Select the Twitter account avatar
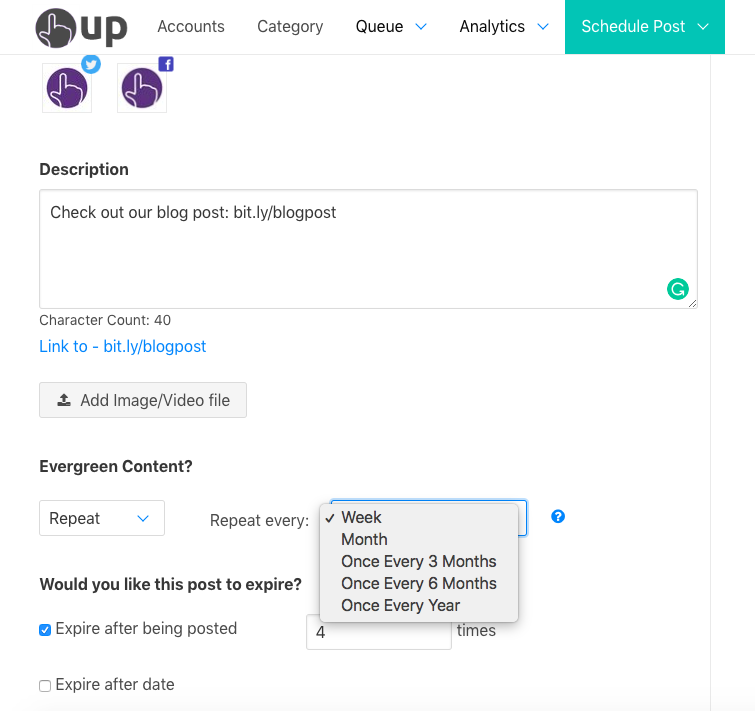The image size is (755, 711). coord(67,89)
